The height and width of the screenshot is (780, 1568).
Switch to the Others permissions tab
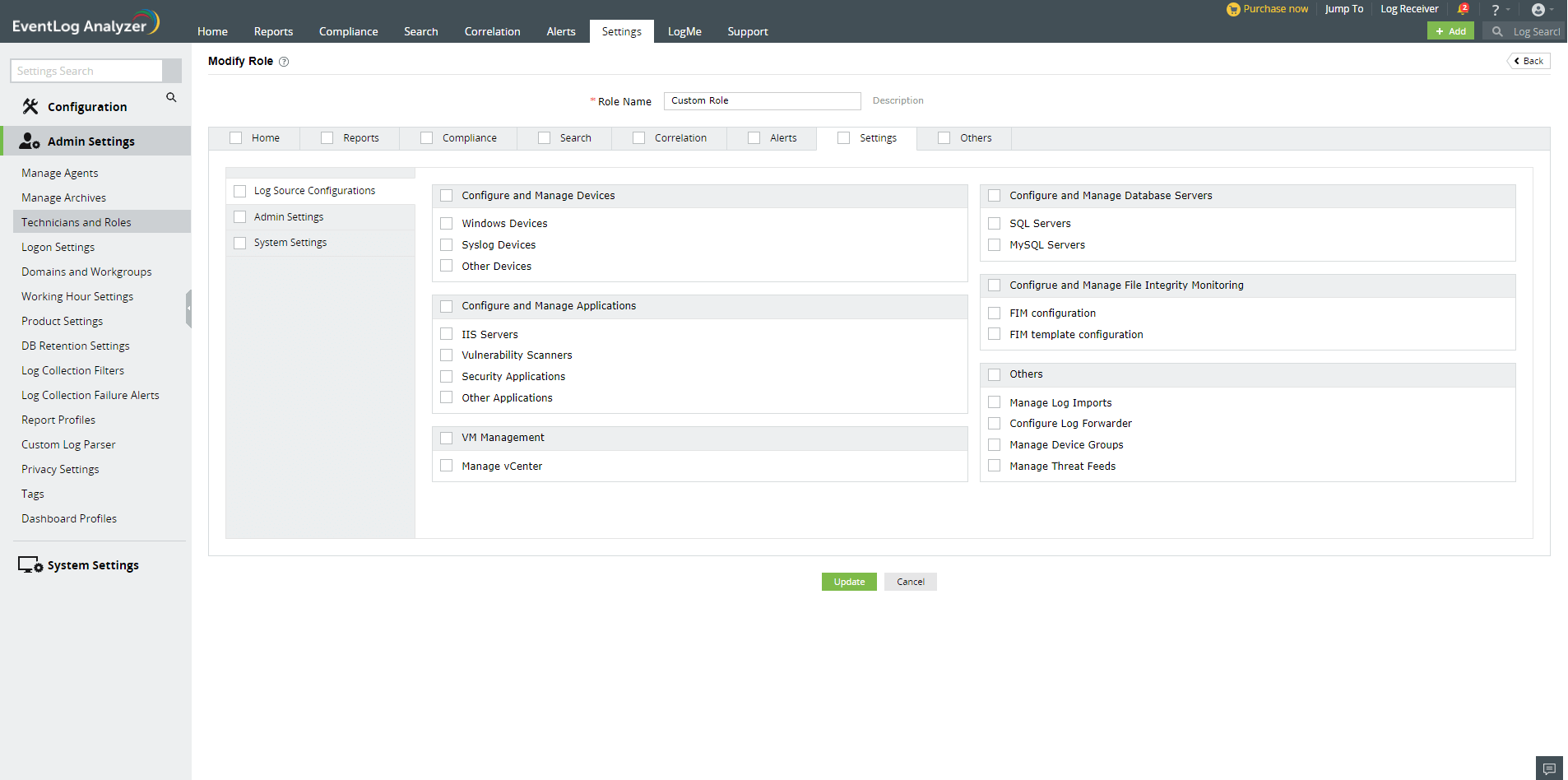point(975,138)
